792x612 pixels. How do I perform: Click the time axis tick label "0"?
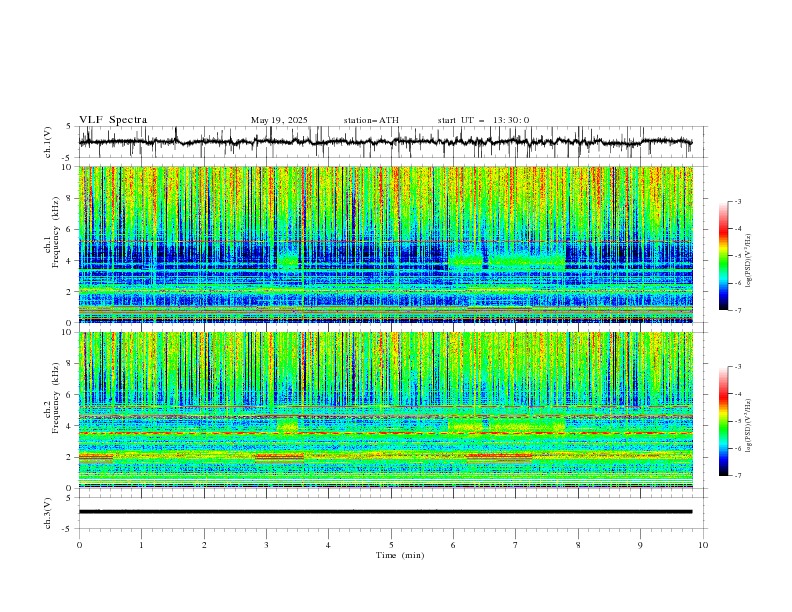point(79,545)
